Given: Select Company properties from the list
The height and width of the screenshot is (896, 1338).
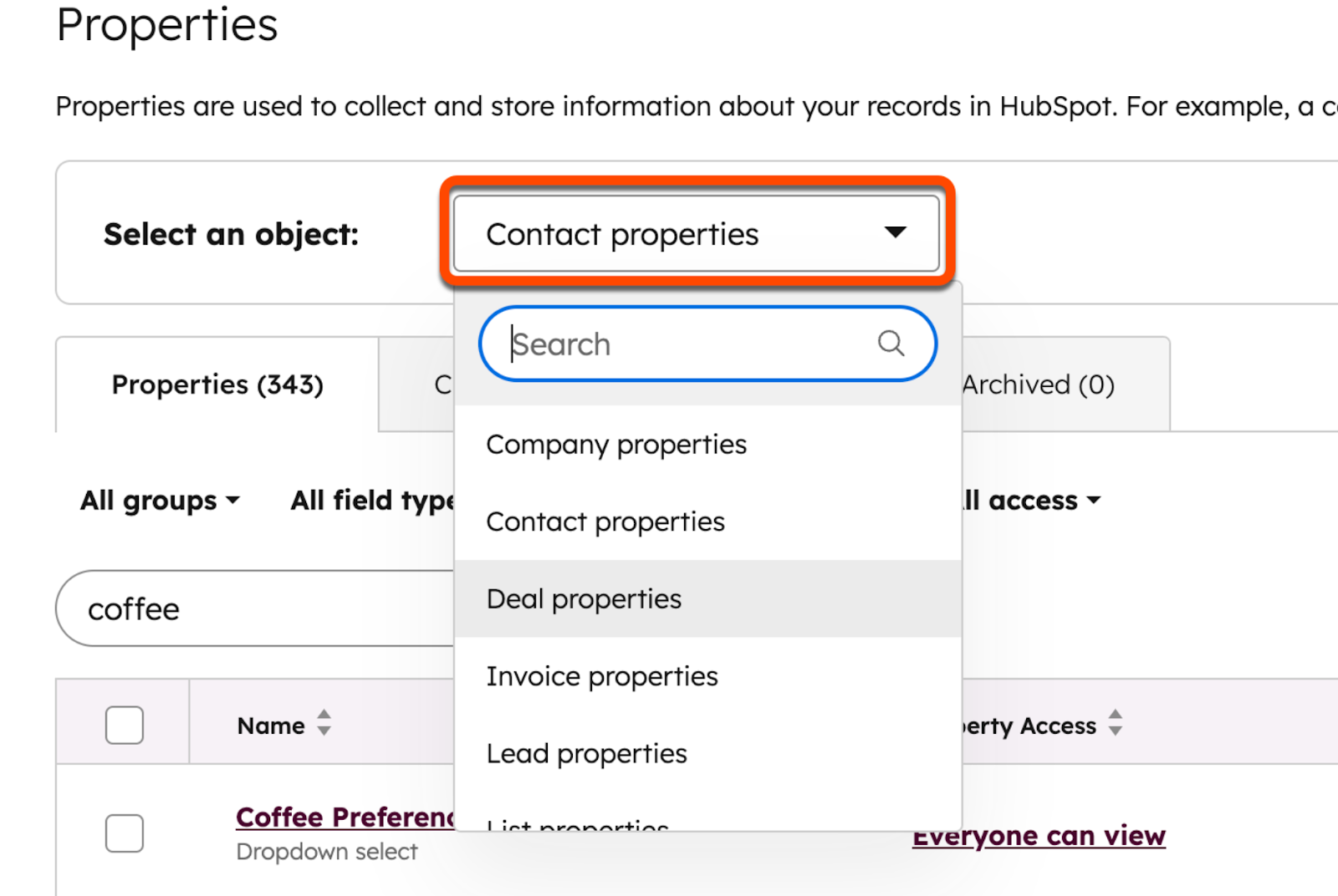Looking at the screenshot, I should tap(615, 445).
